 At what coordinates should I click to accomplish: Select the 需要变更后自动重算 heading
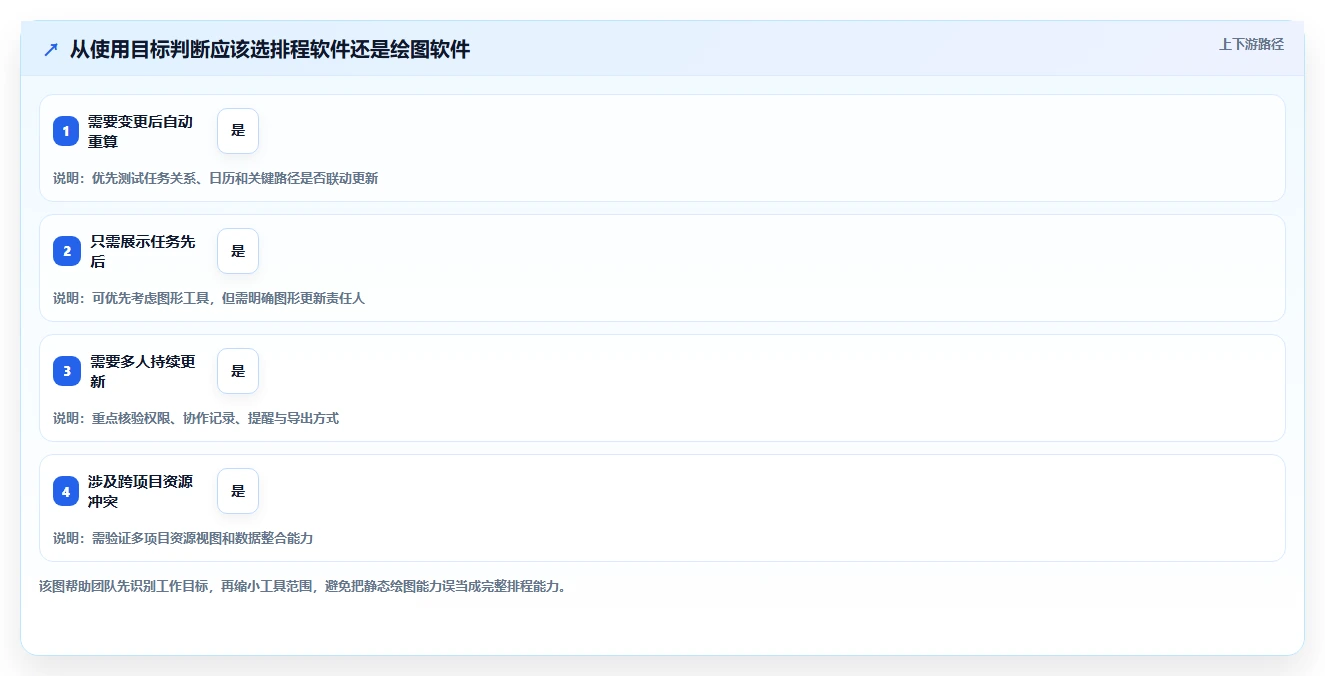click(140, 131)
